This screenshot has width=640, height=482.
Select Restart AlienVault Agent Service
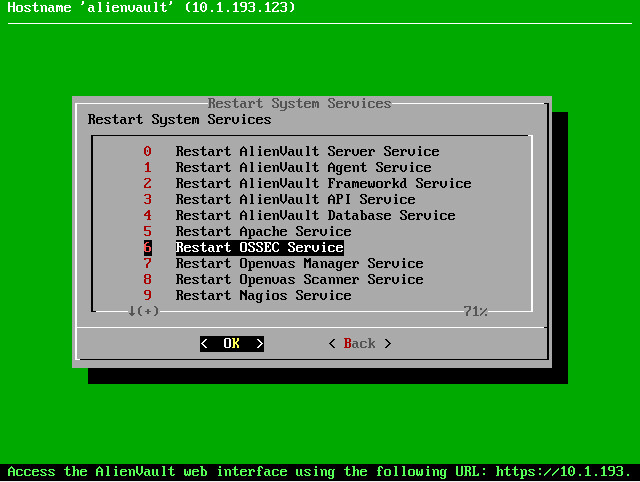(x=303, y=167)
